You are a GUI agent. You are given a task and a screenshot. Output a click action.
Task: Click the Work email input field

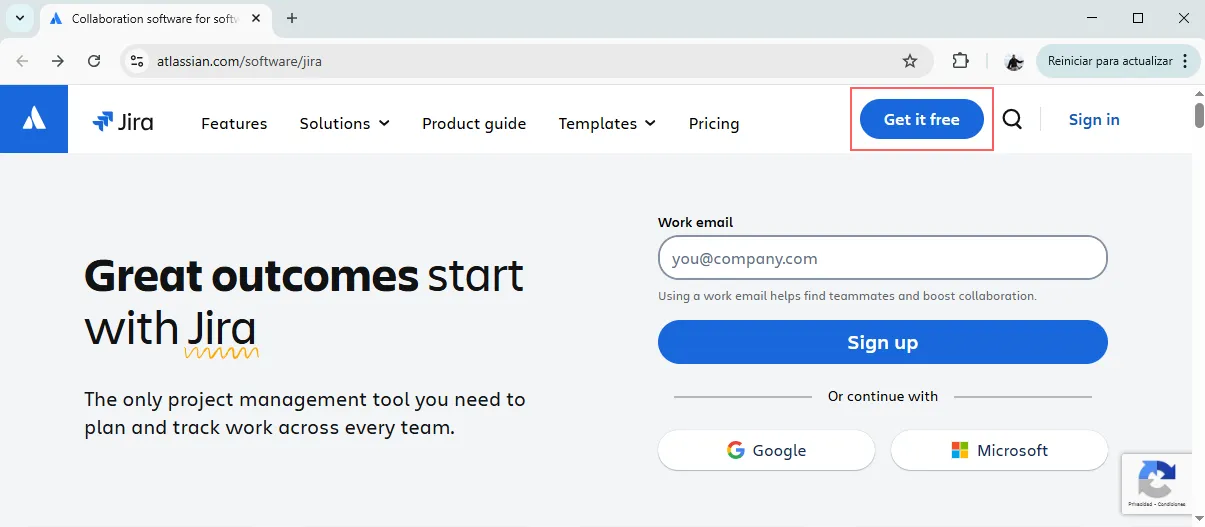click(882, 258)
